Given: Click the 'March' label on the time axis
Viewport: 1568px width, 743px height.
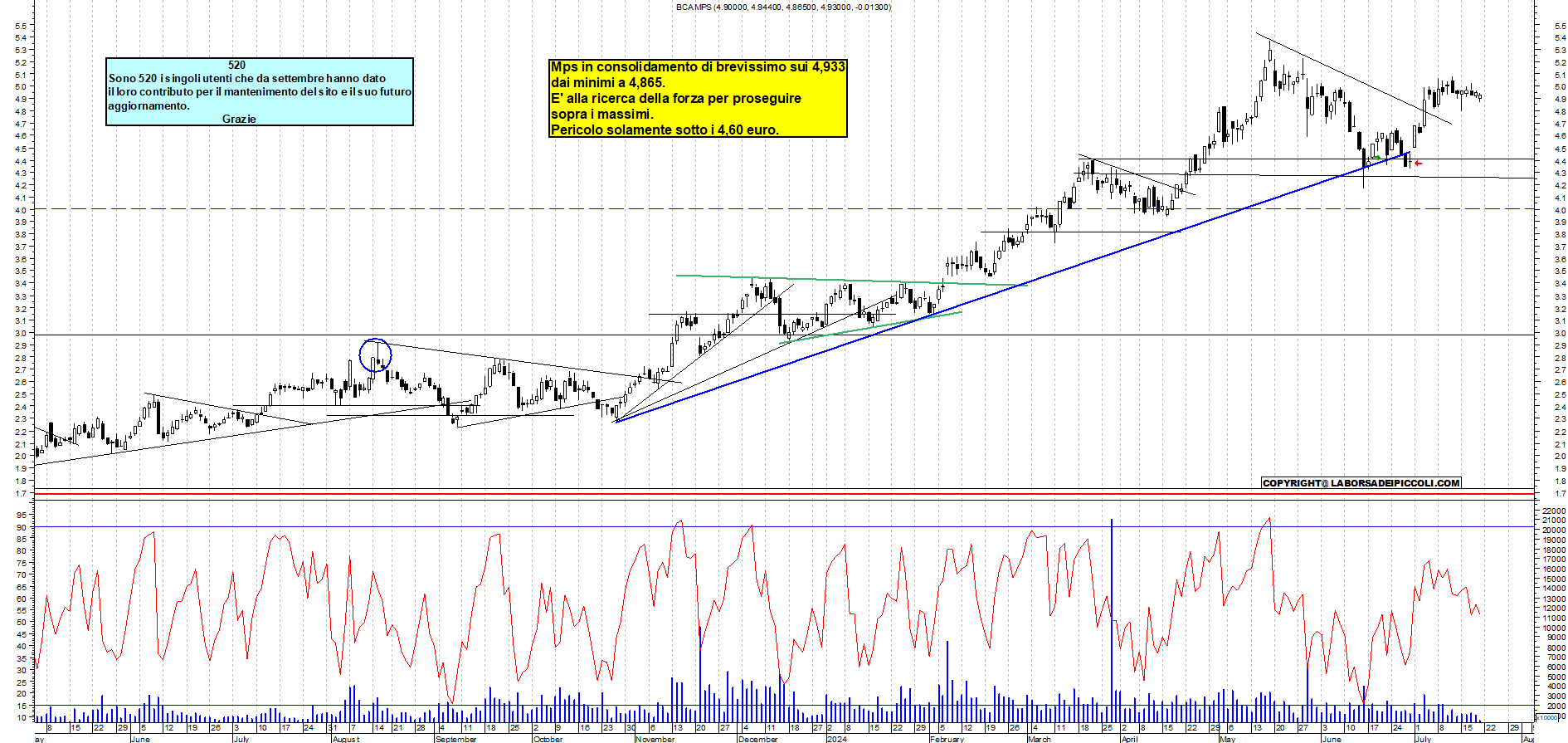Looking at the screenshot, I should [x=1040, y=739].
